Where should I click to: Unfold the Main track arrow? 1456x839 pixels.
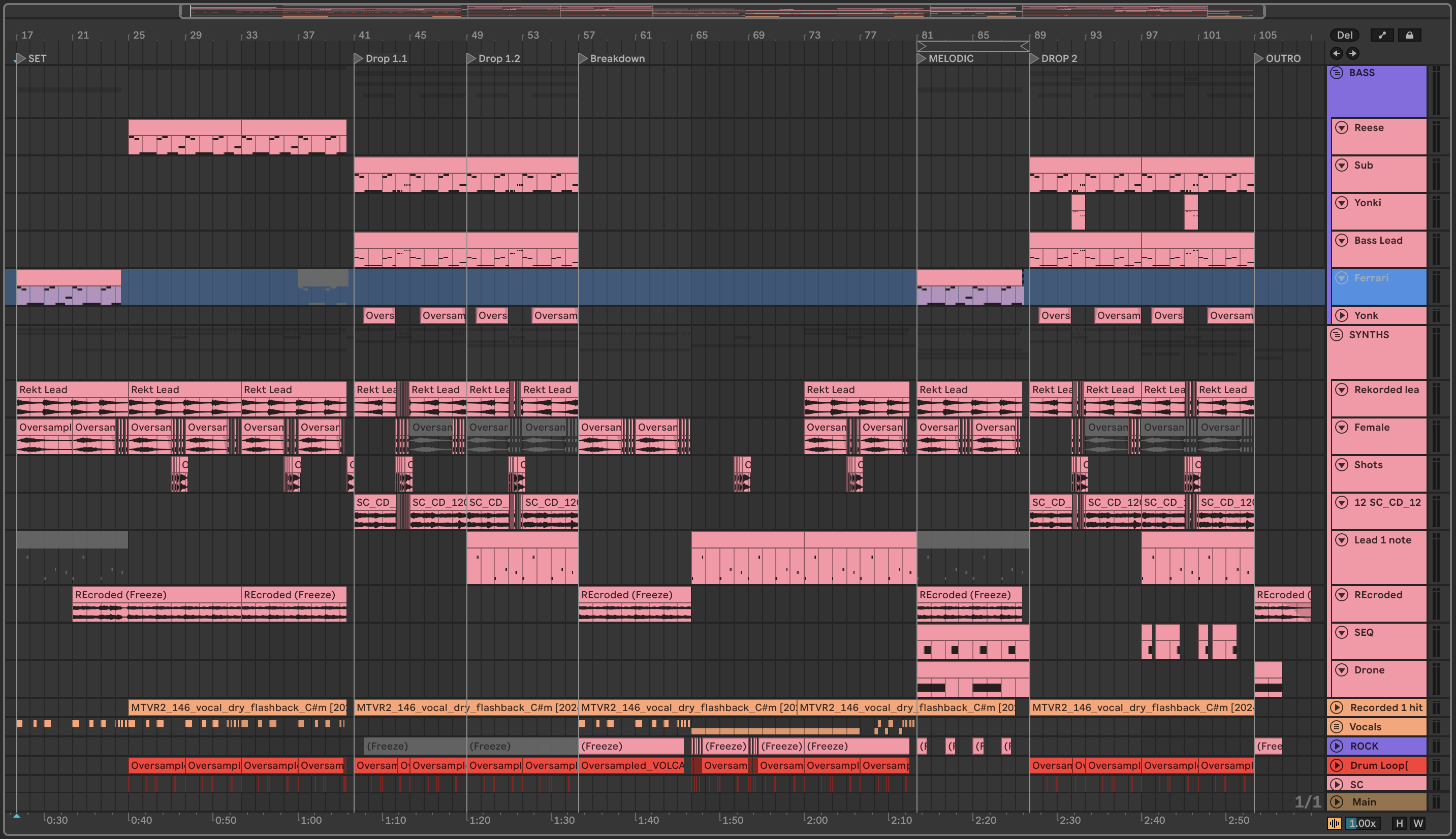pos(1337,801)
